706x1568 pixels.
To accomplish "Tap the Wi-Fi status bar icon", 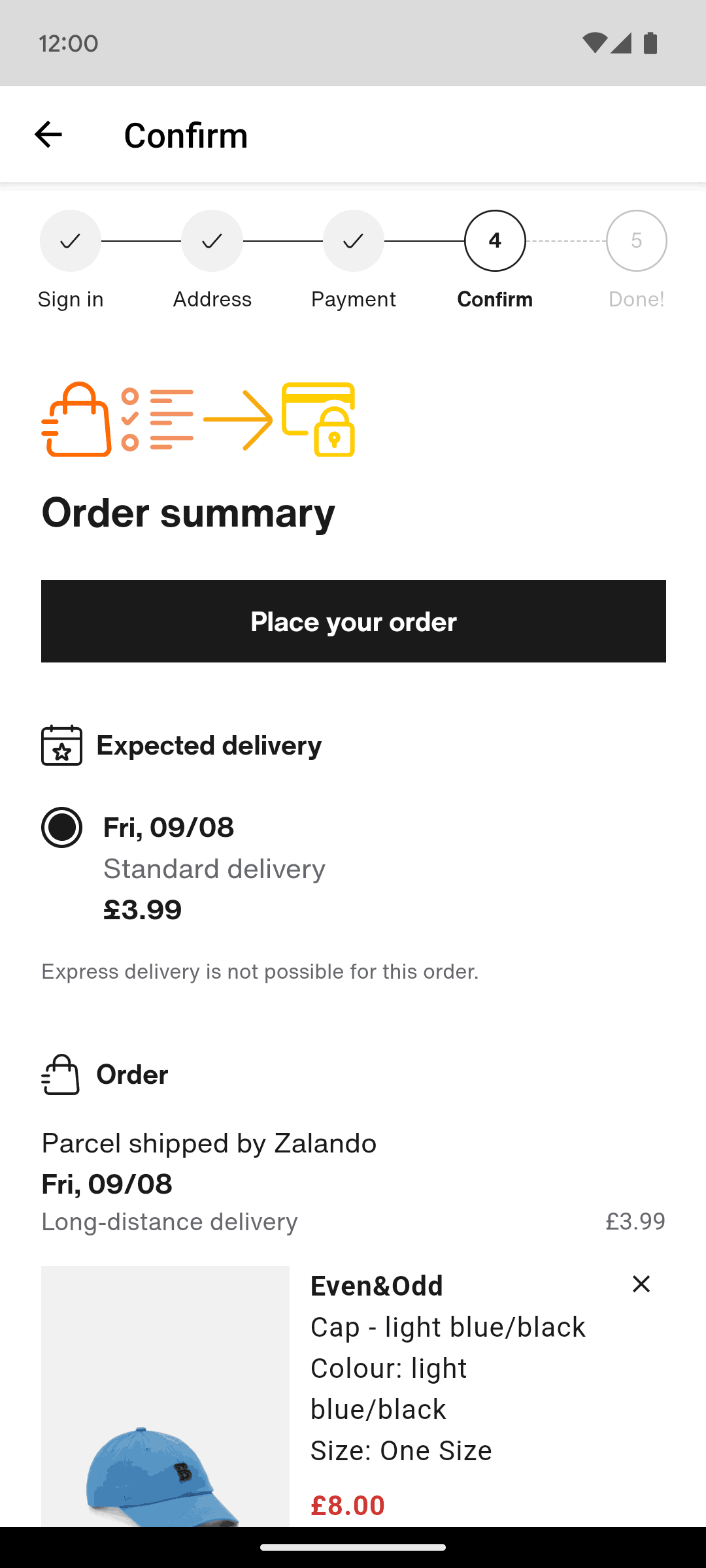I will click(x=594, y=43).
